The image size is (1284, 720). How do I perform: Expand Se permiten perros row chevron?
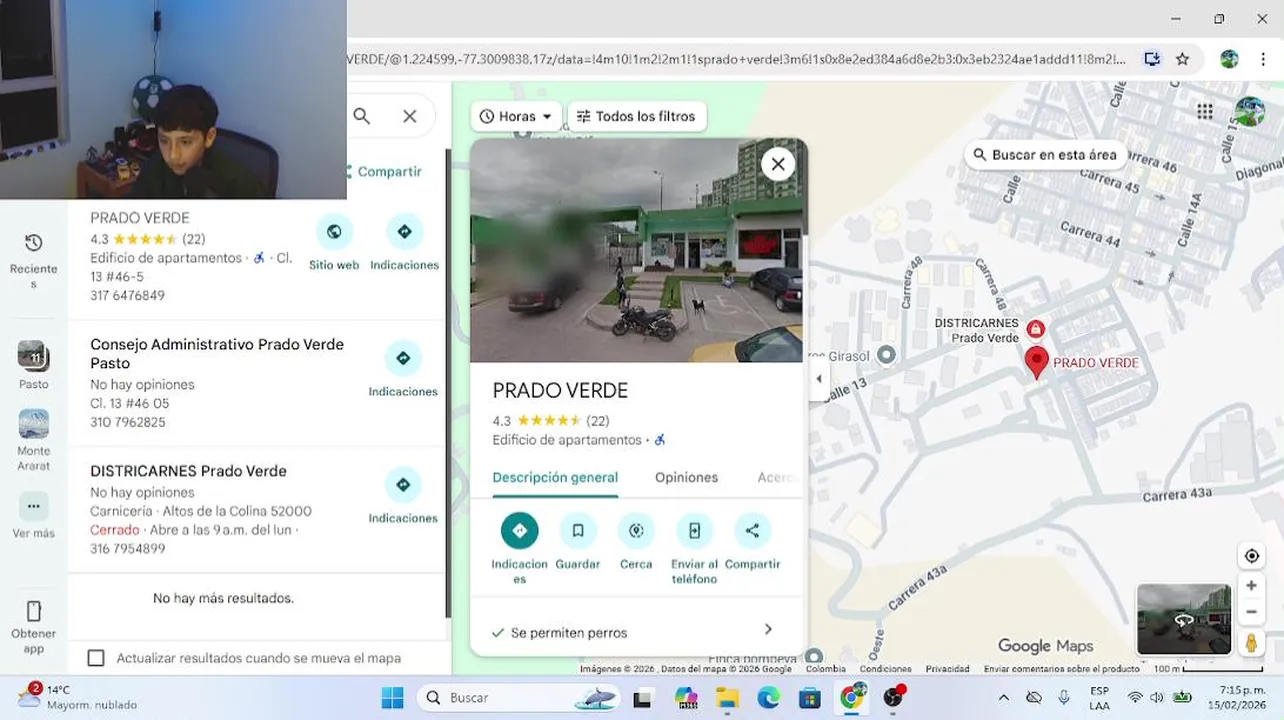coord(768,629)
